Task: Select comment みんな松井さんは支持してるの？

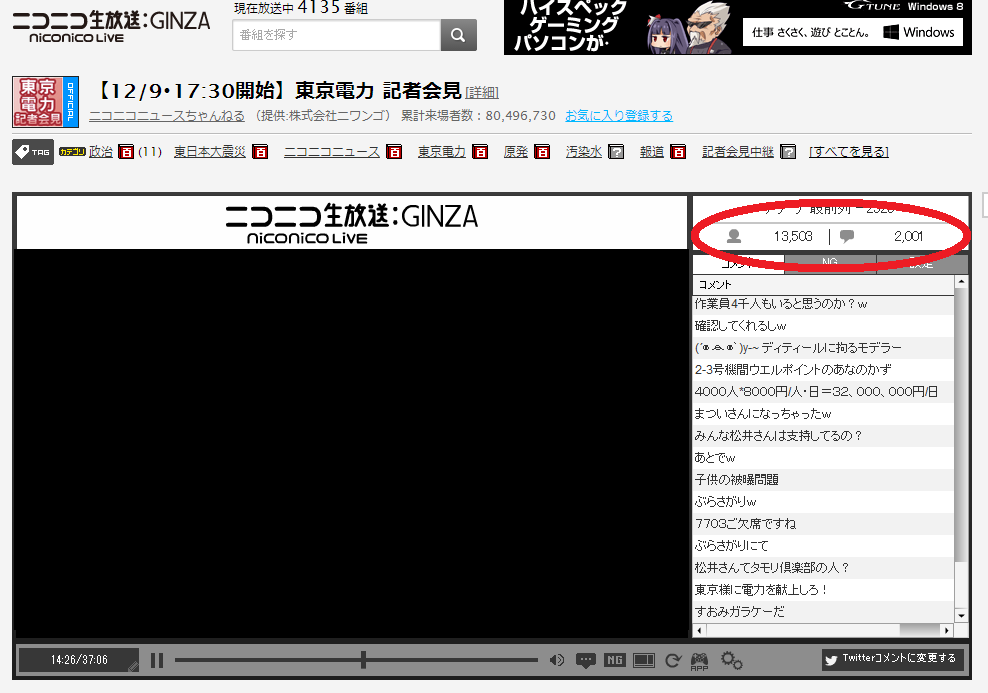Action: [x=824, y=436]
